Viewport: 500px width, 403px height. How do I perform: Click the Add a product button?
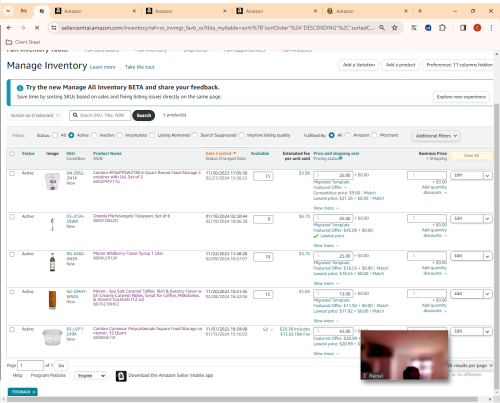(x=400, y=65)
